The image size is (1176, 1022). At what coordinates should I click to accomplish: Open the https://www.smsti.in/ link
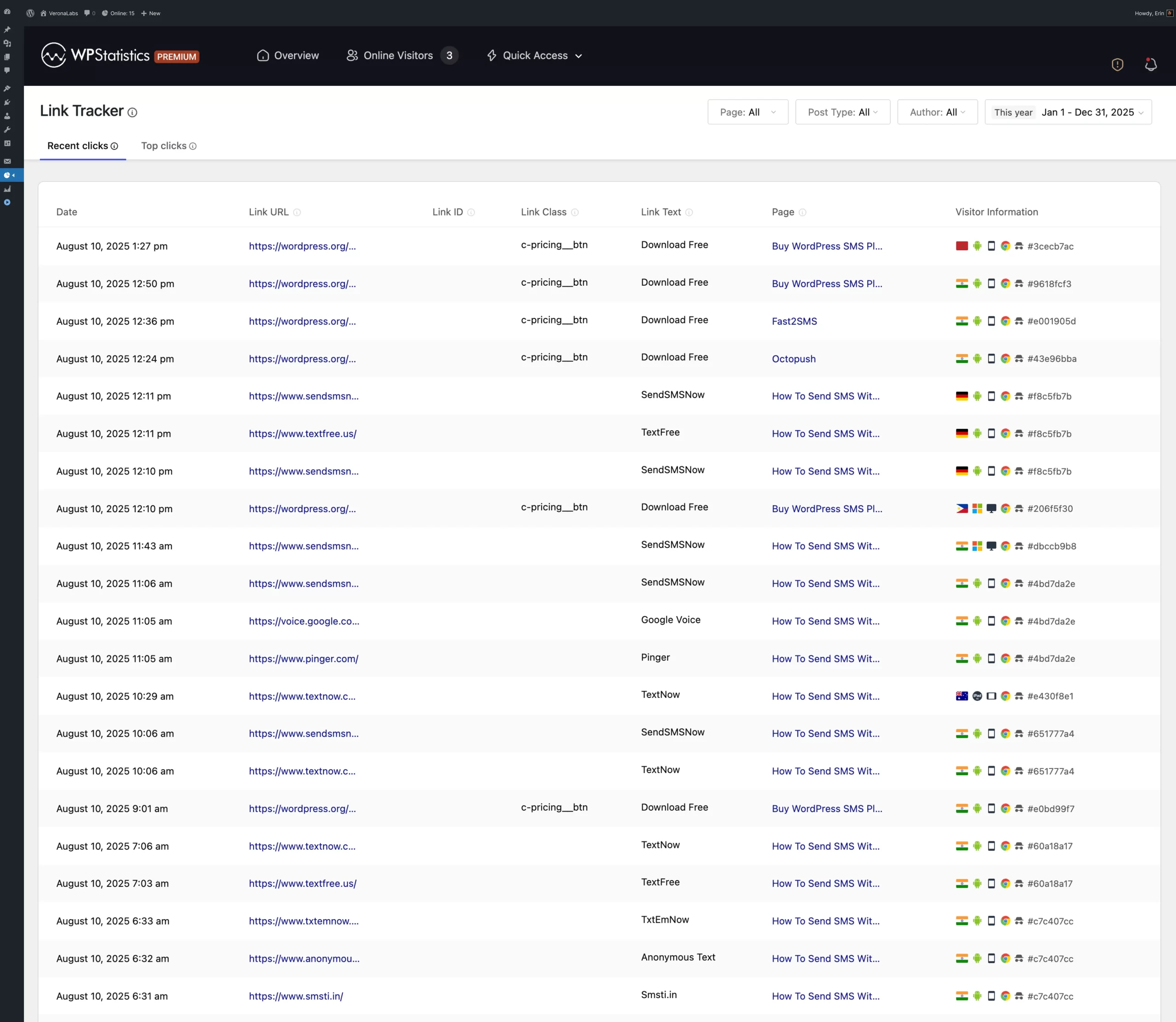tap(296, 996)
